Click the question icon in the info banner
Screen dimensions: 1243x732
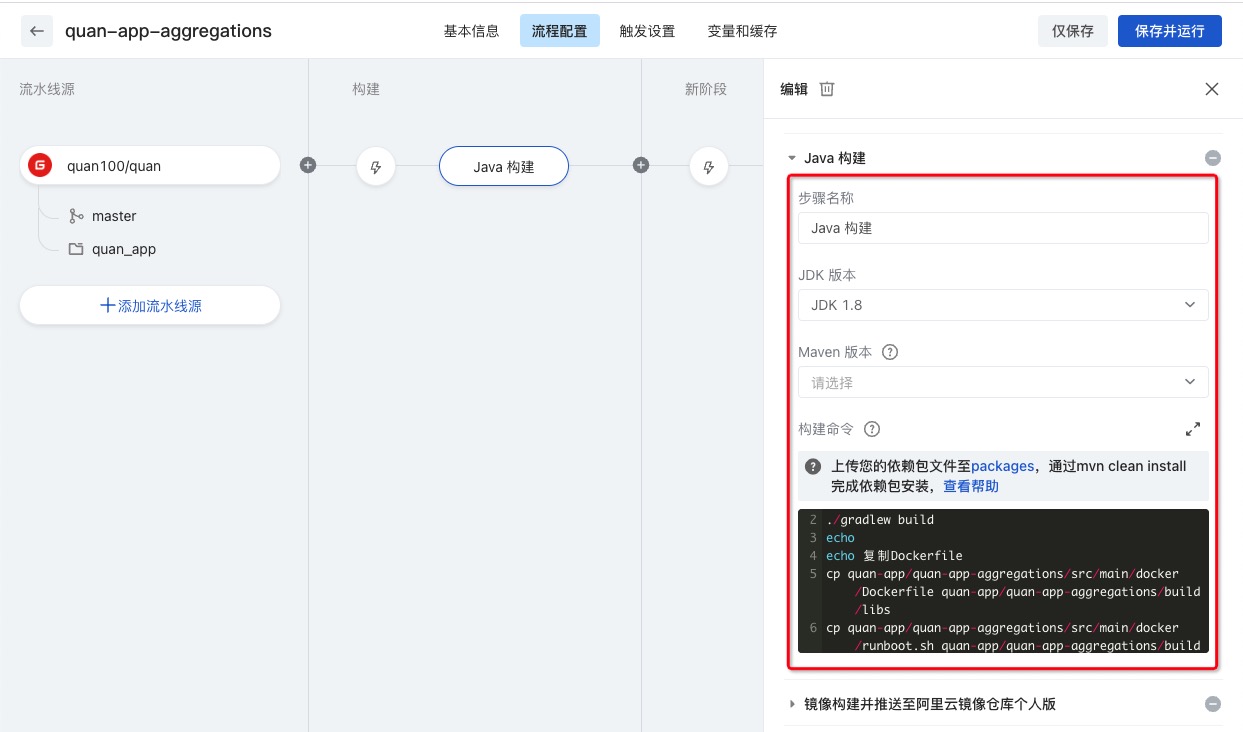[813, 466]
